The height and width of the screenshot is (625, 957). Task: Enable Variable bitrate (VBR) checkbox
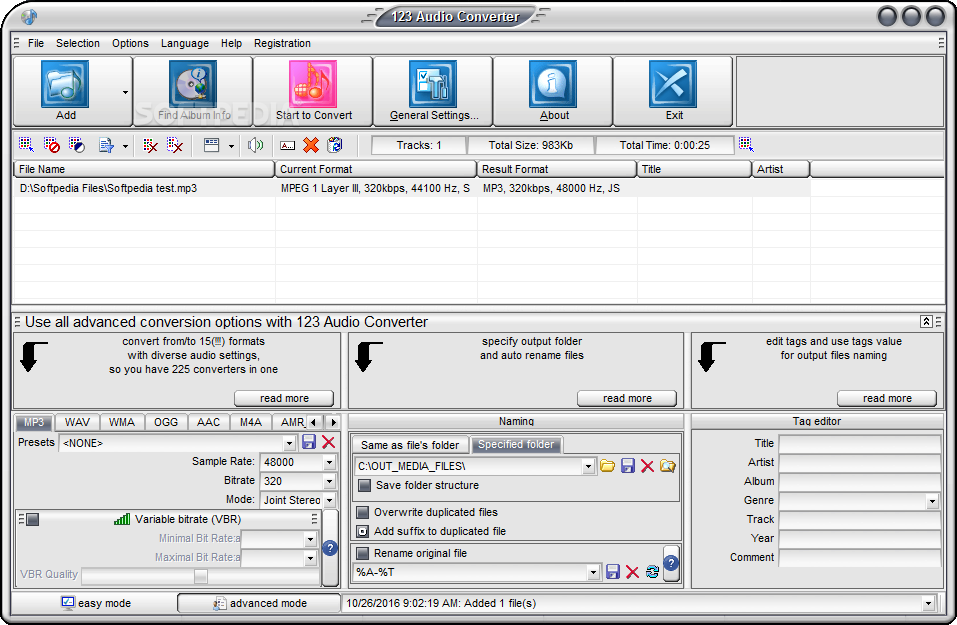33,519
